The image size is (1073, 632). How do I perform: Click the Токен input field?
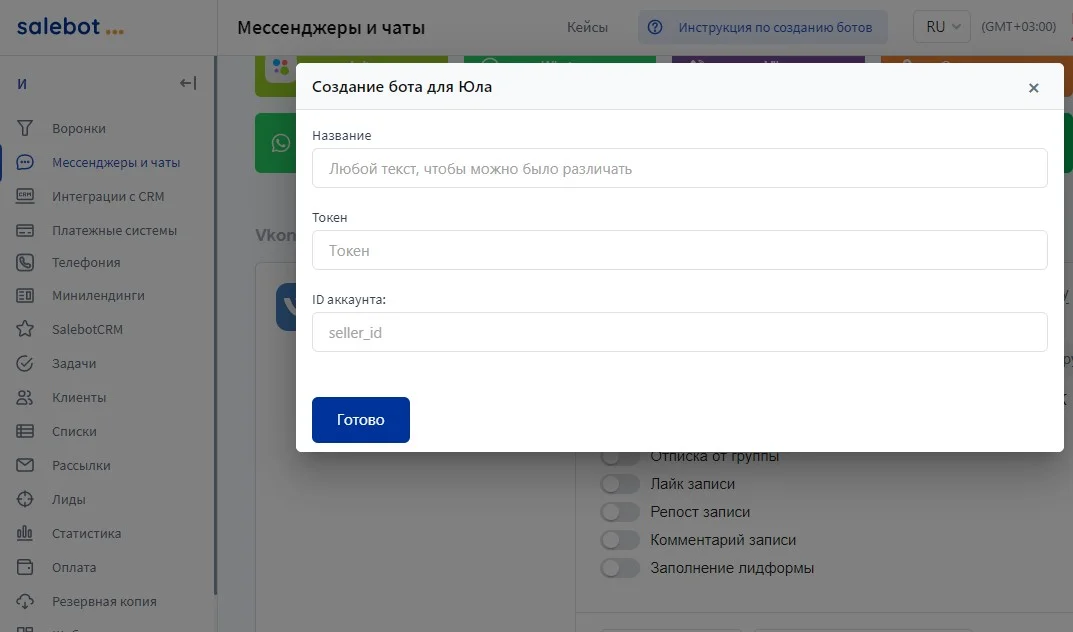click(679, 250)
